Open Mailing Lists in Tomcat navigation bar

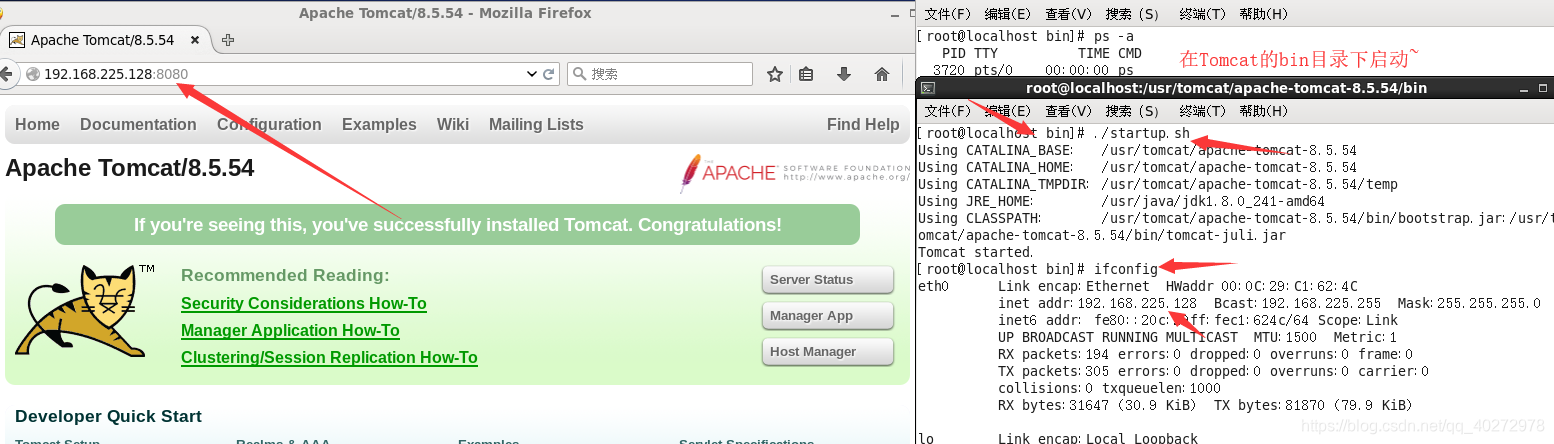point(536,124)
